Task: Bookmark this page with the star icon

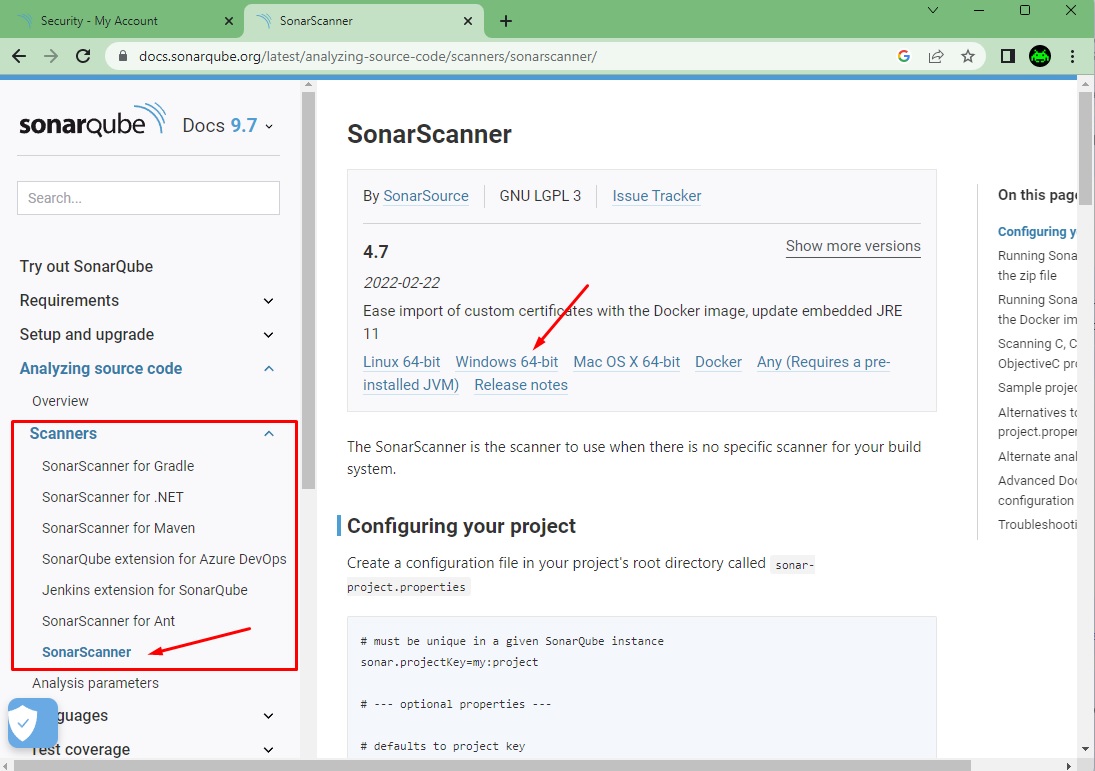Action: point(968,57)
